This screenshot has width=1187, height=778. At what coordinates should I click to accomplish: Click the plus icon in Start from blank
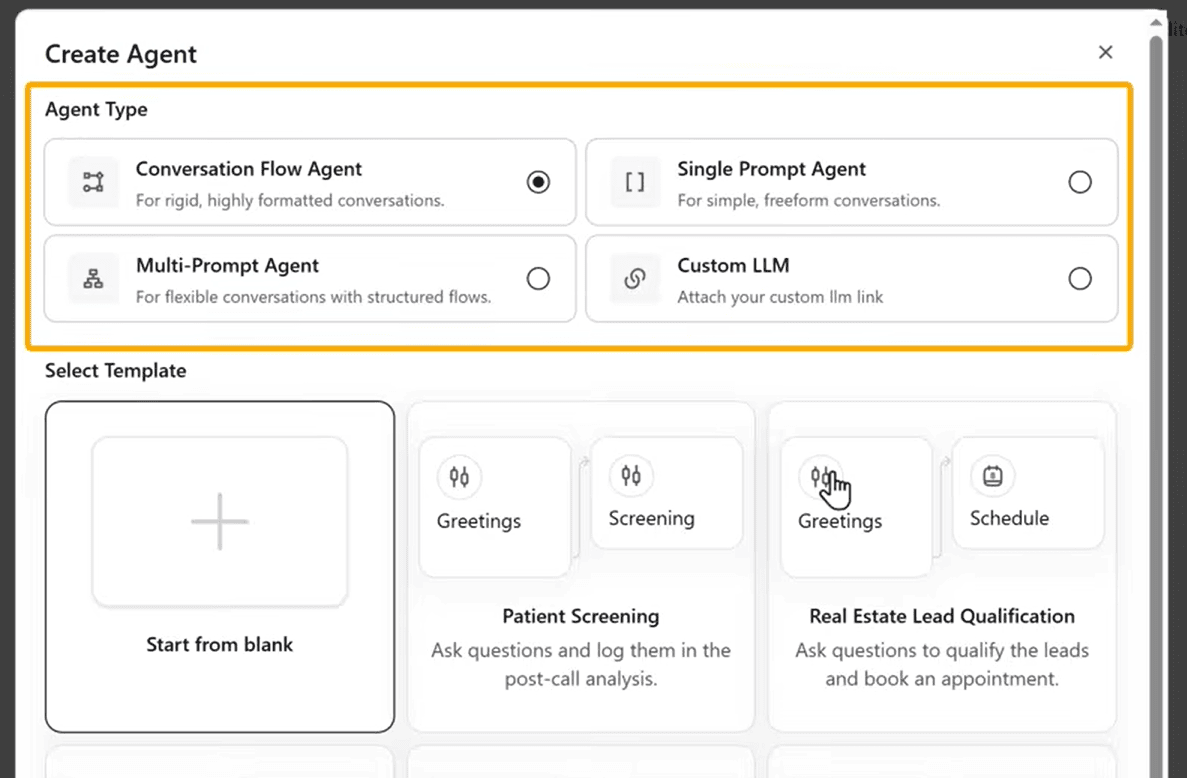pos(219,521)
